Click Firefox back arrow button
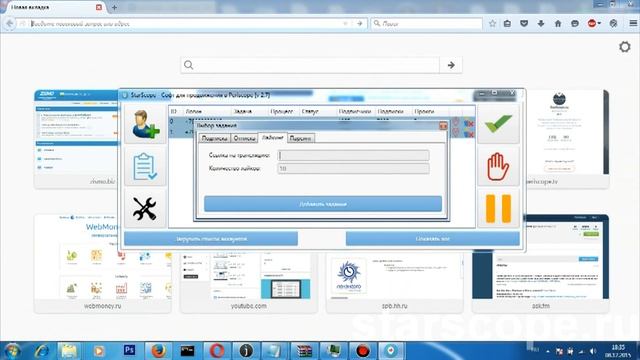This screenshot has width=640, height=360. click(x=9, y=24)
